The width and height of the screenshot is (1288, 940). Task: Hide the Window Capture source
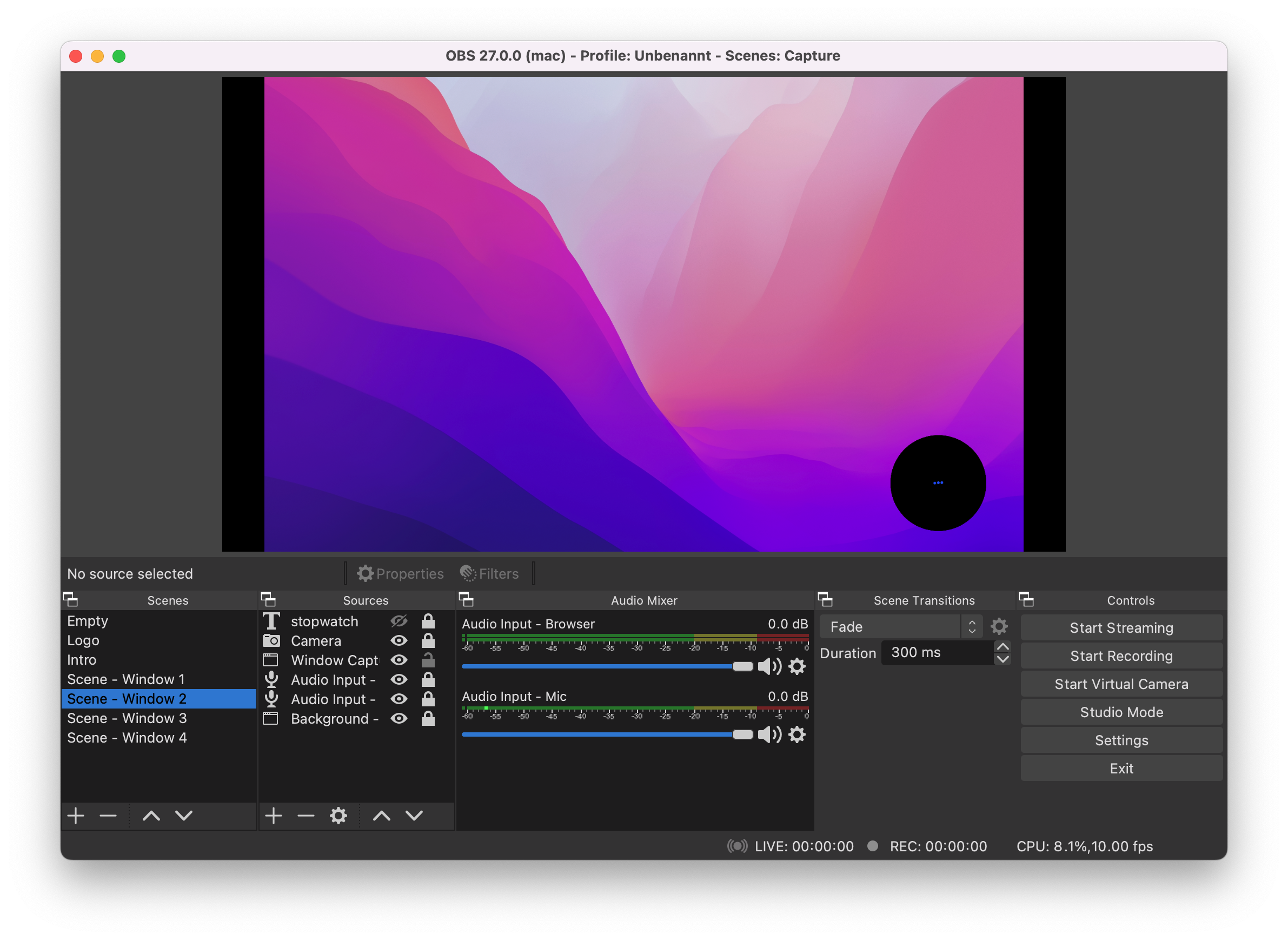point(399,659)
